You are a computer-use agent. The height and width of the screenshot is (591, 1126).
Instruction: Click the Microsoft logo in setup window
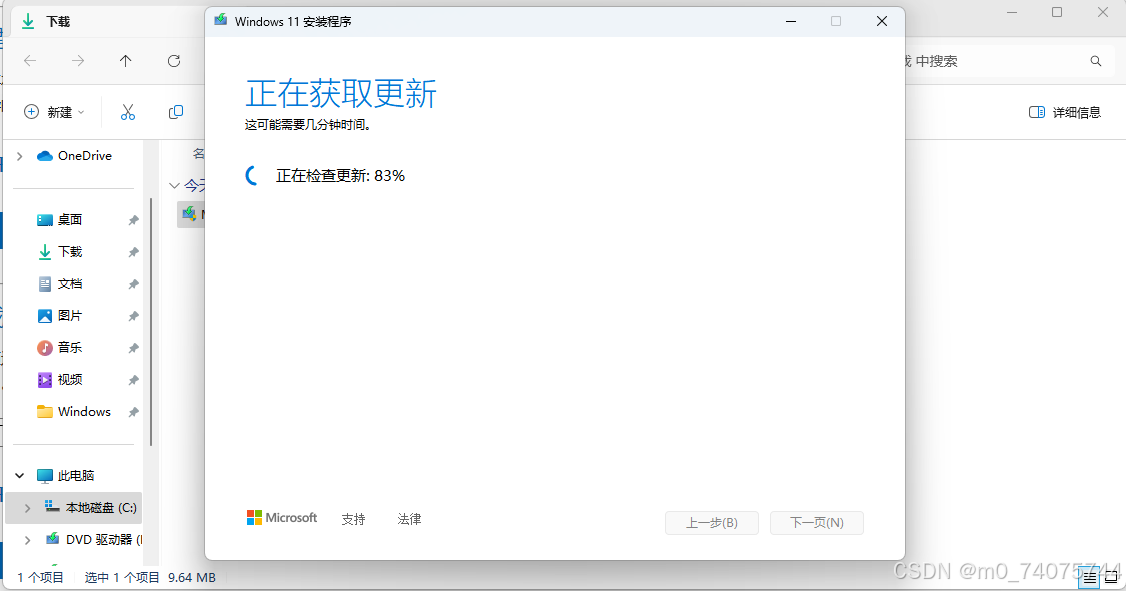pyautogui.click(x=282, y=518)
